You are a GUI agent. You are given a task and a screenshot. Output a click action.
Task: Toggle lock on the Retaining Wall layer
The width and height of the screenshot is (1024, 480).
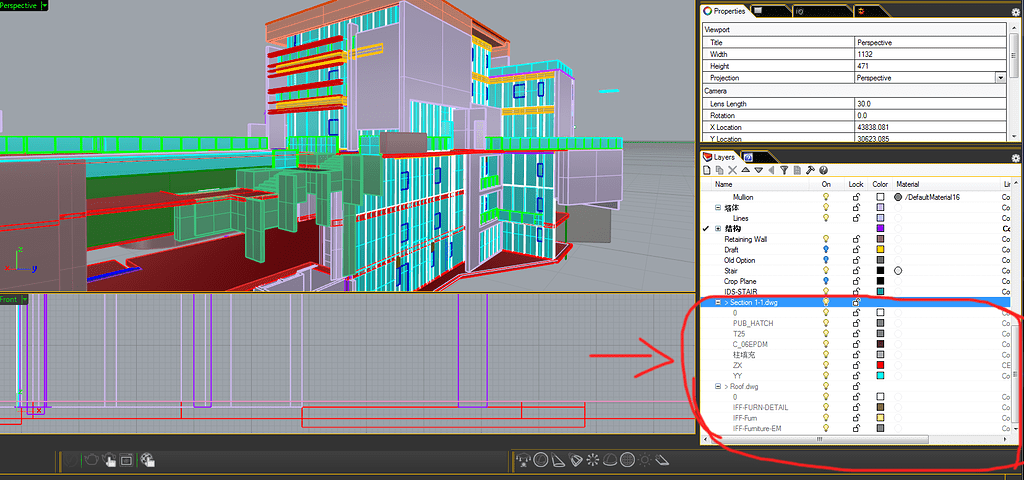856,240
